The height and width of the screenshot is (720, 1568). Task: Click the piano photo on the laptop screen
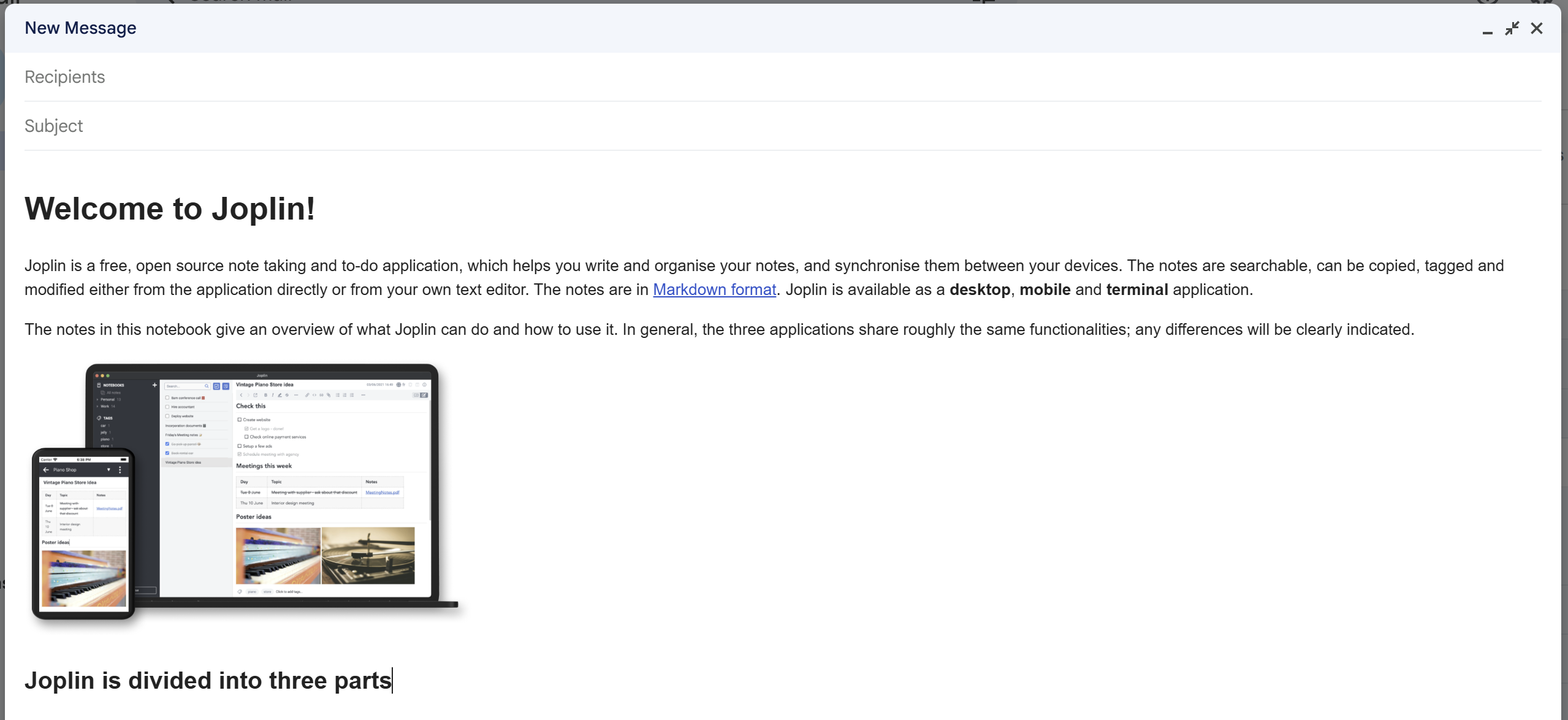pyautogui.click(x=278, y=556)
